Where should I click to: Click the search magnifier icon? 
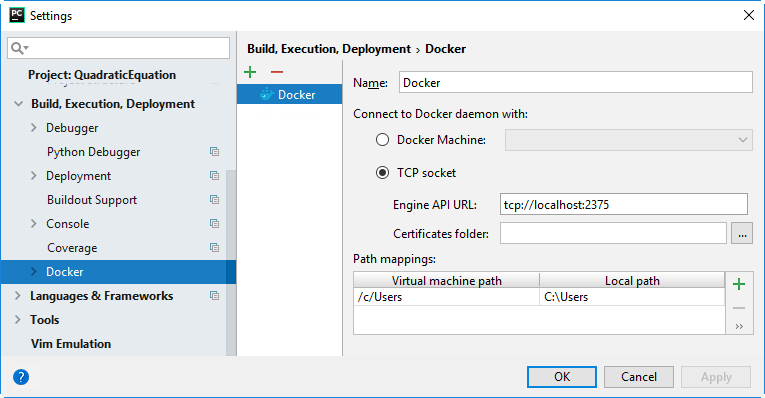pos(19,48)
